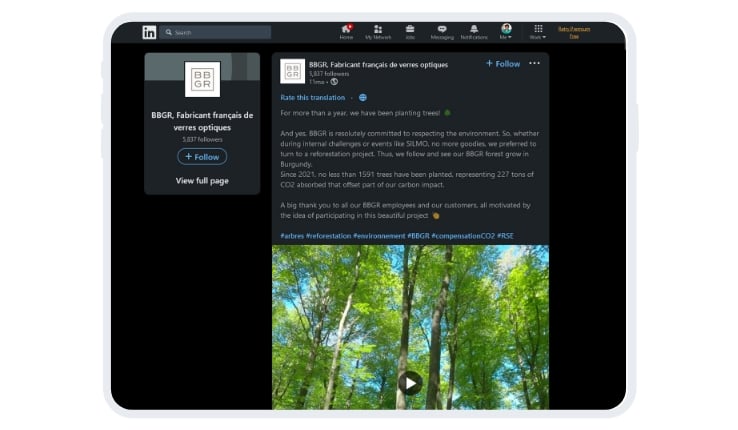The width and height of the screenshot is (738, 430).
Task: Click the post visibility clock icon
Action: coord(334,82)
